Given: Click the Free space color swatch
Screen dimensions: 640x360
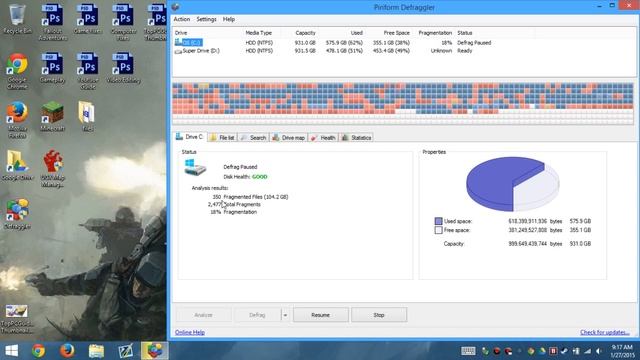Looking at the screenshot, I should 438,230.
